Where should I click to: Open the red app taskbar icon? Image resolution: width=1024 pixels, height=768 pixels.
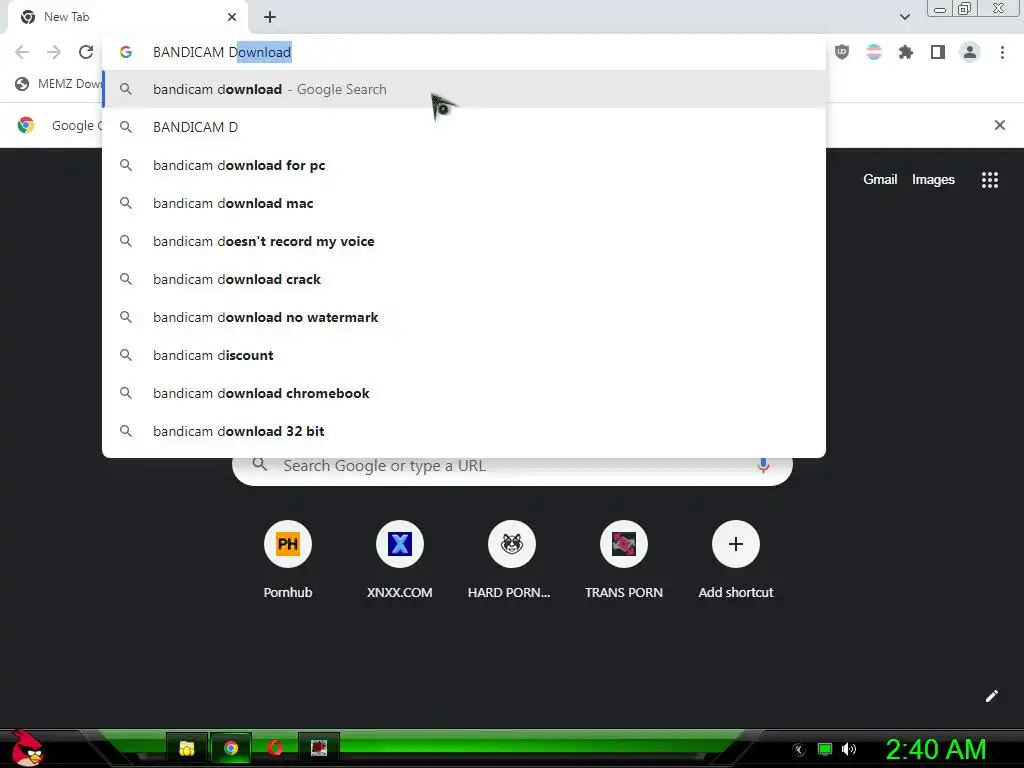(319, 748)
